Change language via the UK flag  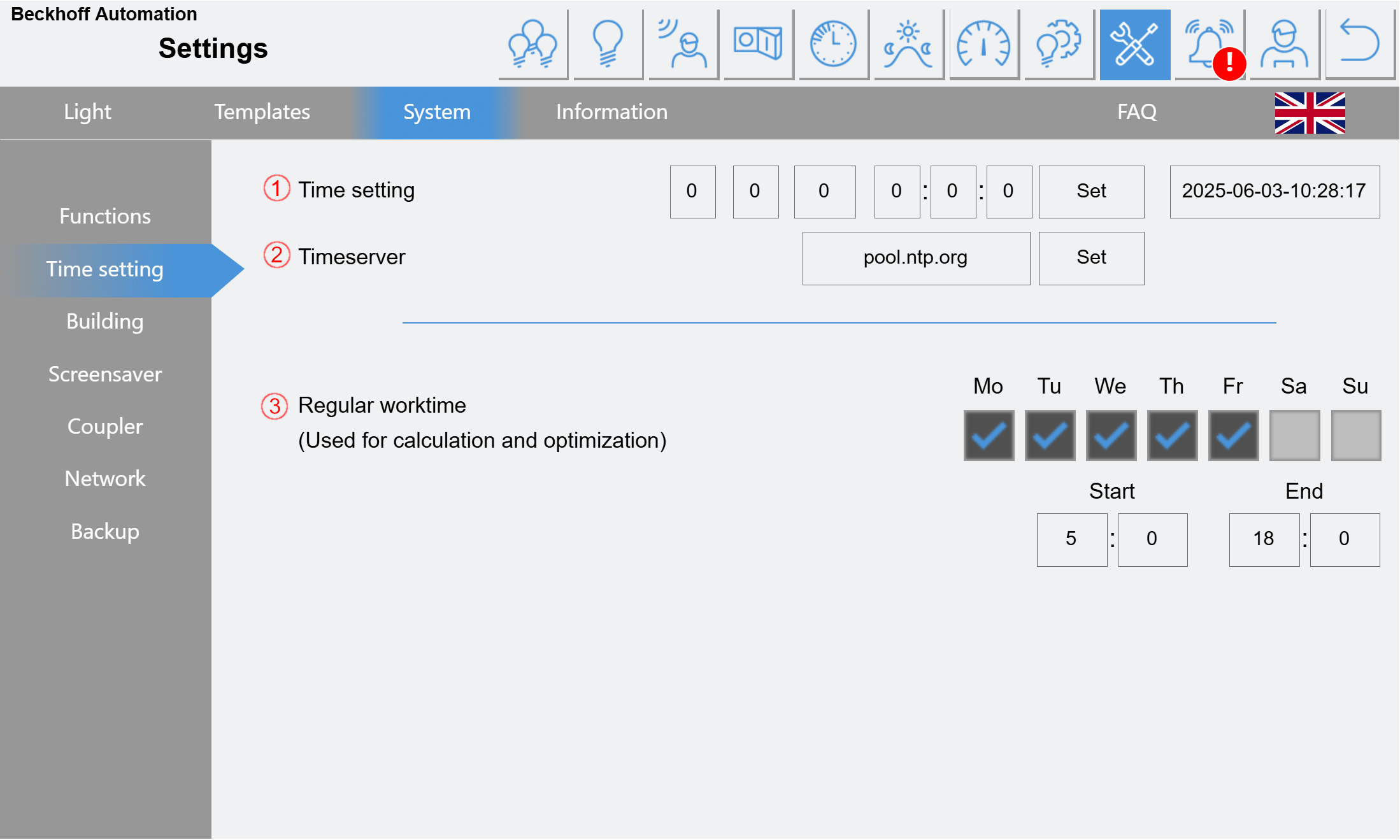point(1310,113)
